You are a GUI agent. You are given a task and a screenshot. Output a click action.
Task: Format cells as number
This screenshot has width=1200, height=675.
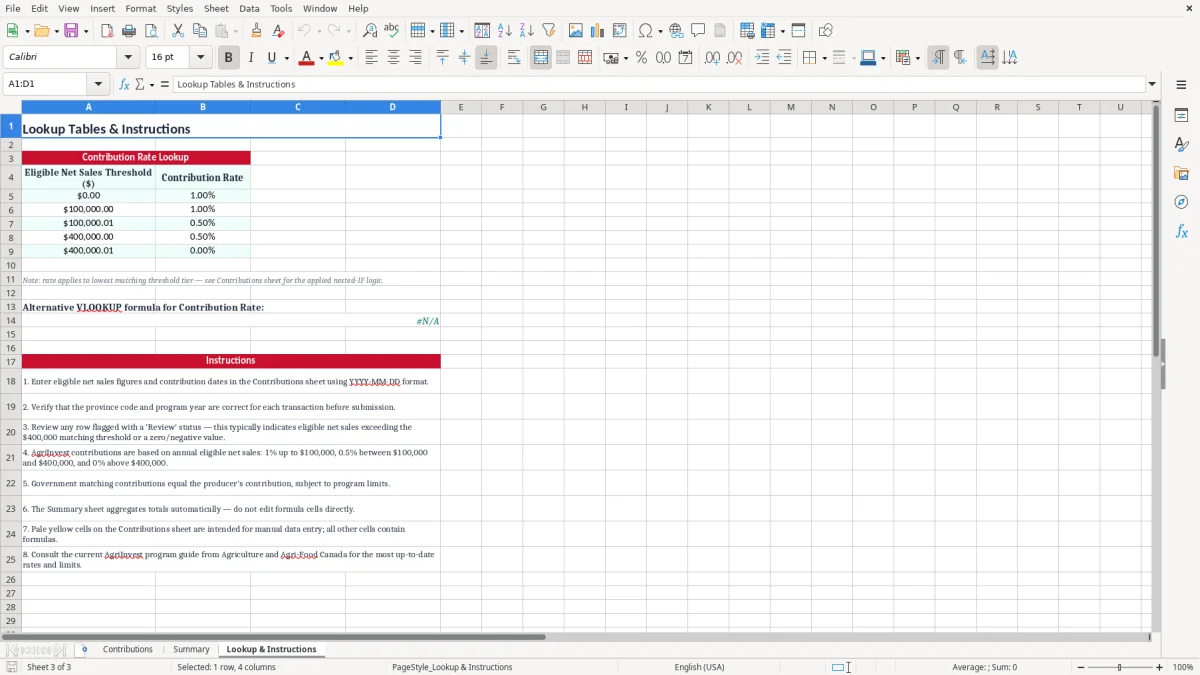coord(663,58)
